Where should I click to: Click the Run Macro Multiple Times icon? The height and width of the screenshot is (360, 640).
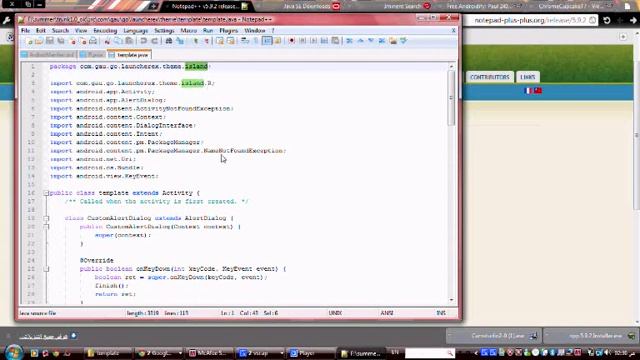(x=324, y=41)
